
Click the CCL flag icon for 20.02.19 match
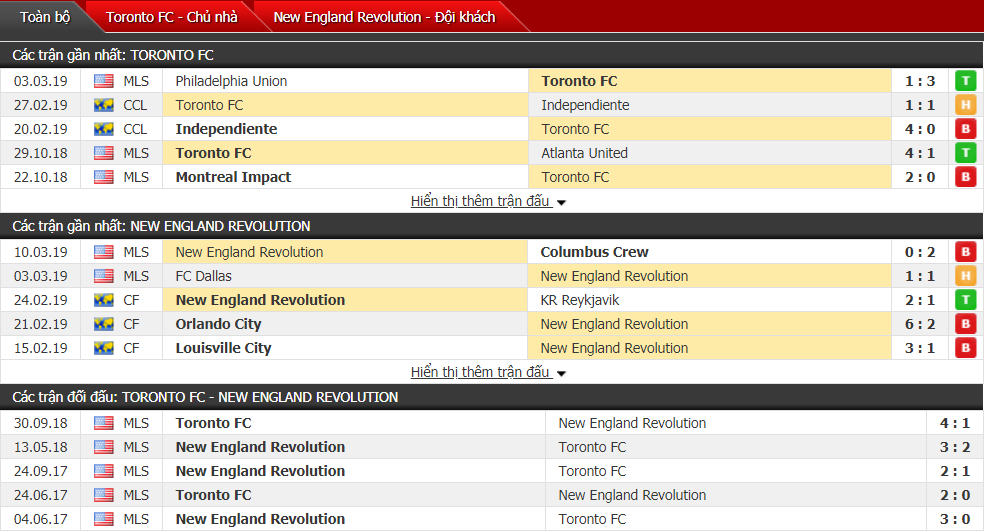(x=104, y=129)
